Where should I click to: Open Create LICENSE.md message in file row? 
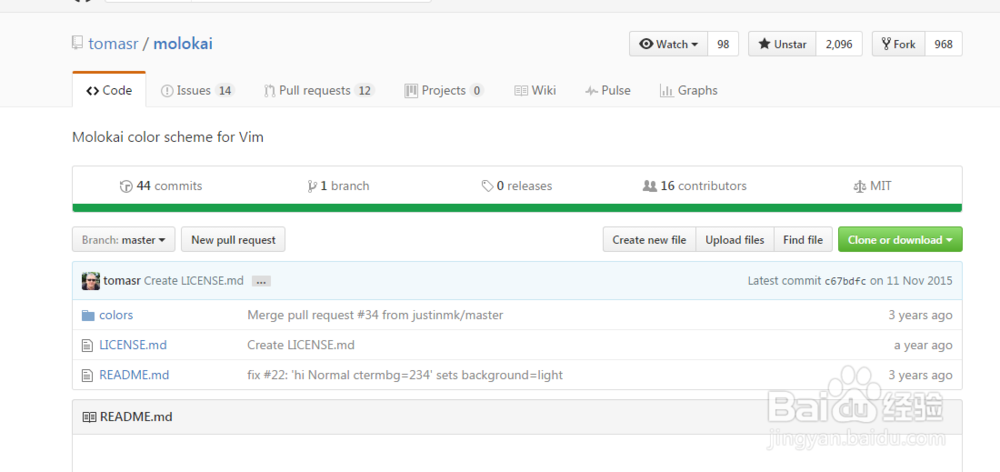(301, 345)
